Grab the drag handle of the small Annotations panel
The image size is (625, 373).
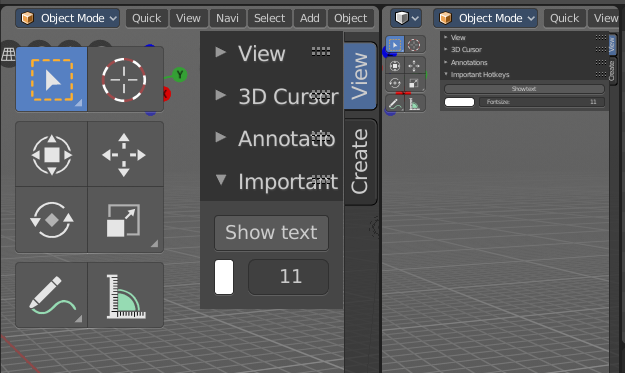(601, 63)
